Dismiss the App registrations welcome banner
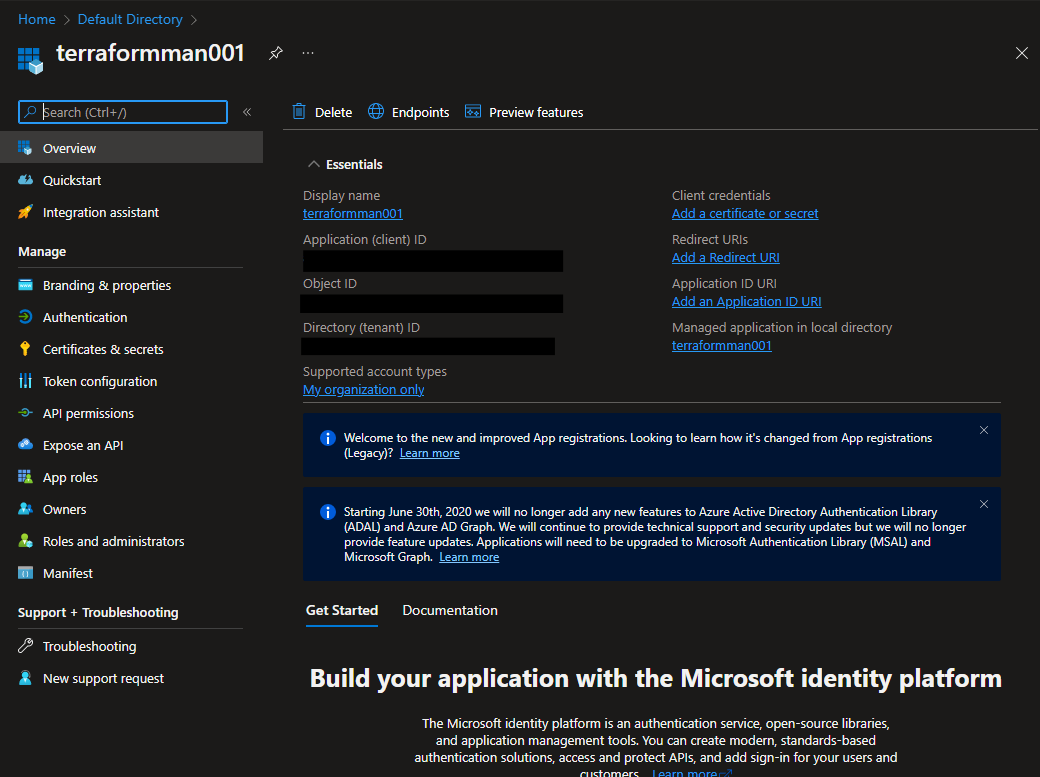The width and height of the screenshot is (1040, 777). click(984, 430)
